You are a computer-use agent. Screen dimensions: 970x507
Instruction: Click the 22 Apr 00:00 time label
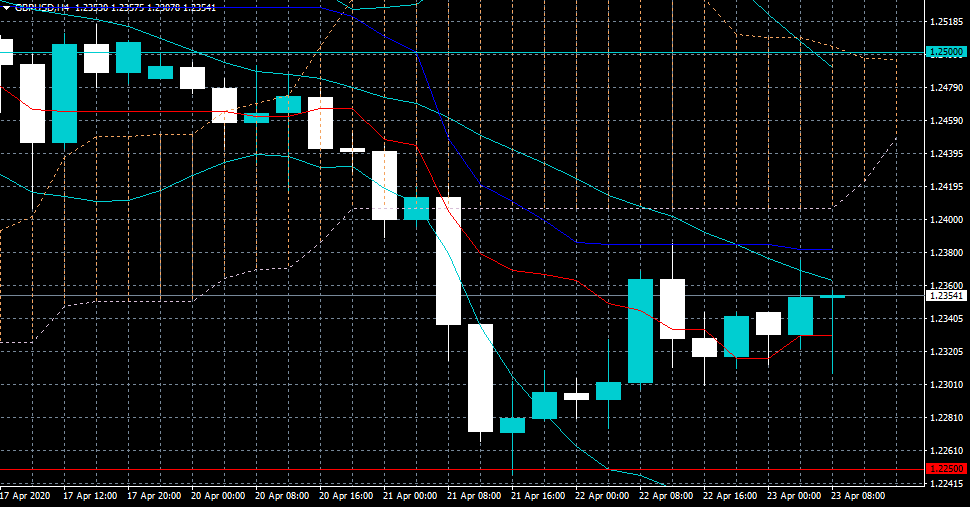(602, 496)
